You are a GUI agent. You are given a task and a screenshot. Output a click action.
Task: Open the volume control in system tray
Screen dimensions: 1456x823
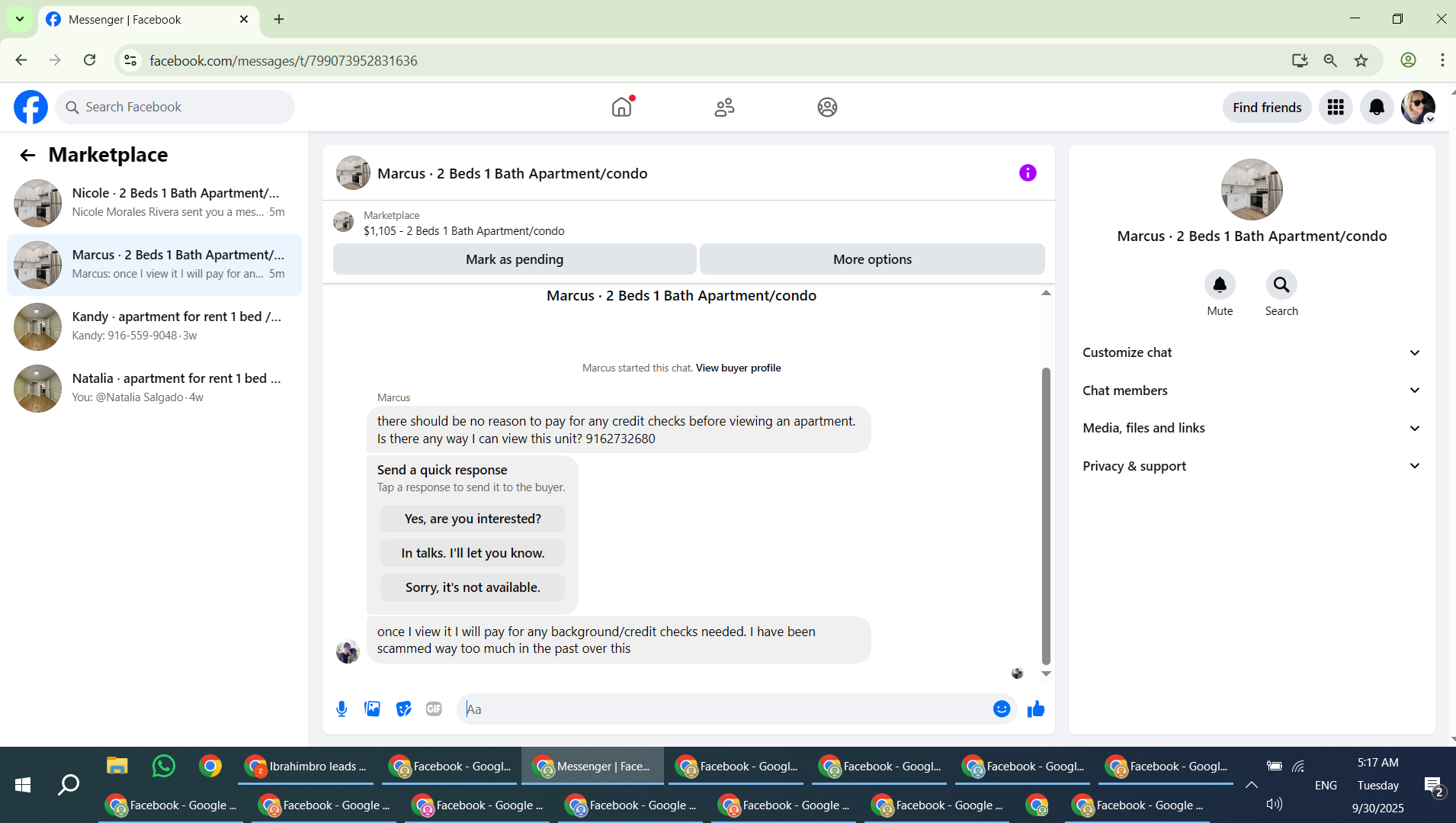coord(1275,804)
